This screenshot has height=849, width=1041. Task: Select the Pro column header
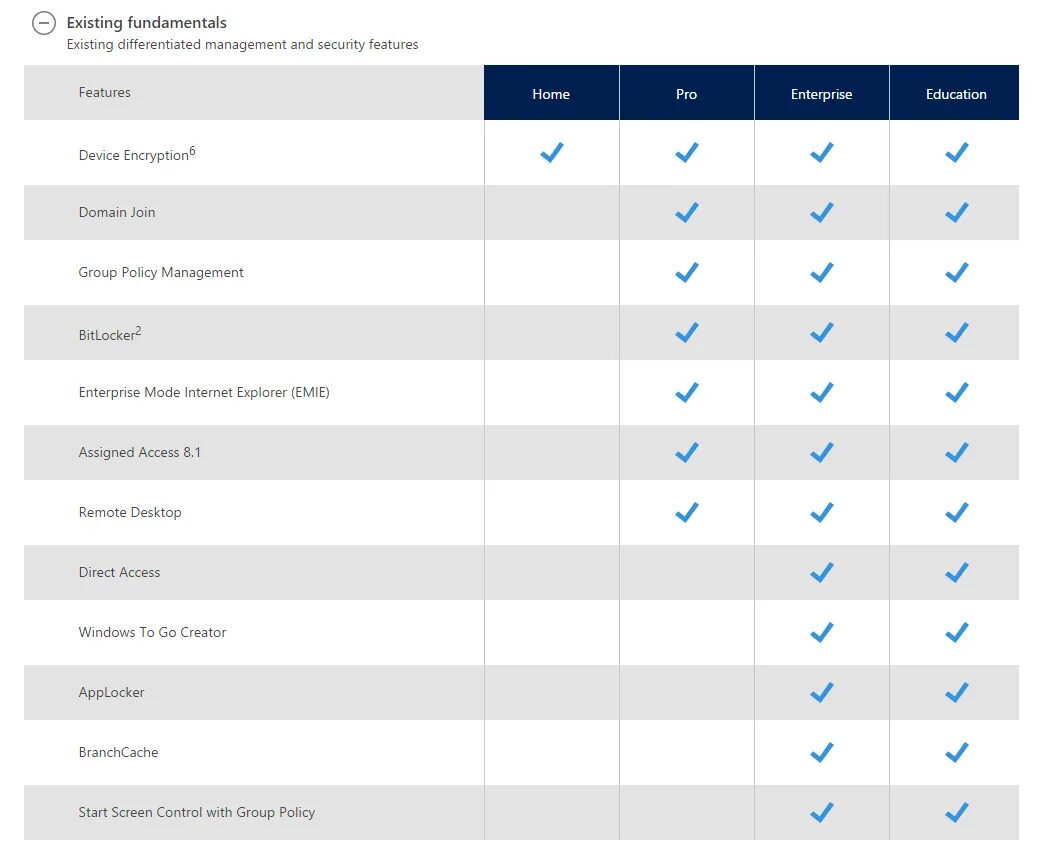686,94
